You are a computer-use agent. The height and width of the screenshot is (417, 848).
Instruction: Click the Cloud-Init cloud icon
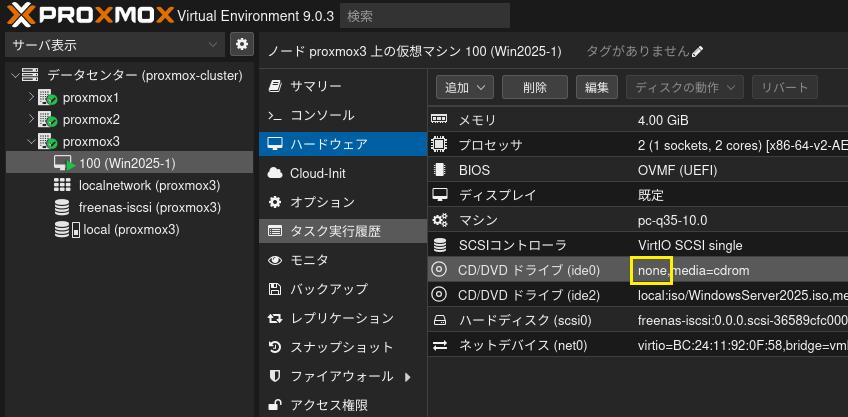click(x=275, y=173)
